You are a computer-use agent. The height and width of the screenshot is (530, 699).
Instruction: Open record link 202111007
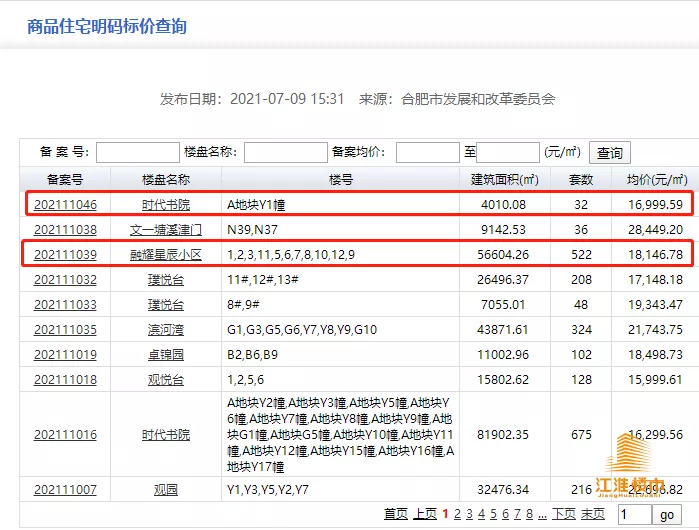click(x=65, y=489)
